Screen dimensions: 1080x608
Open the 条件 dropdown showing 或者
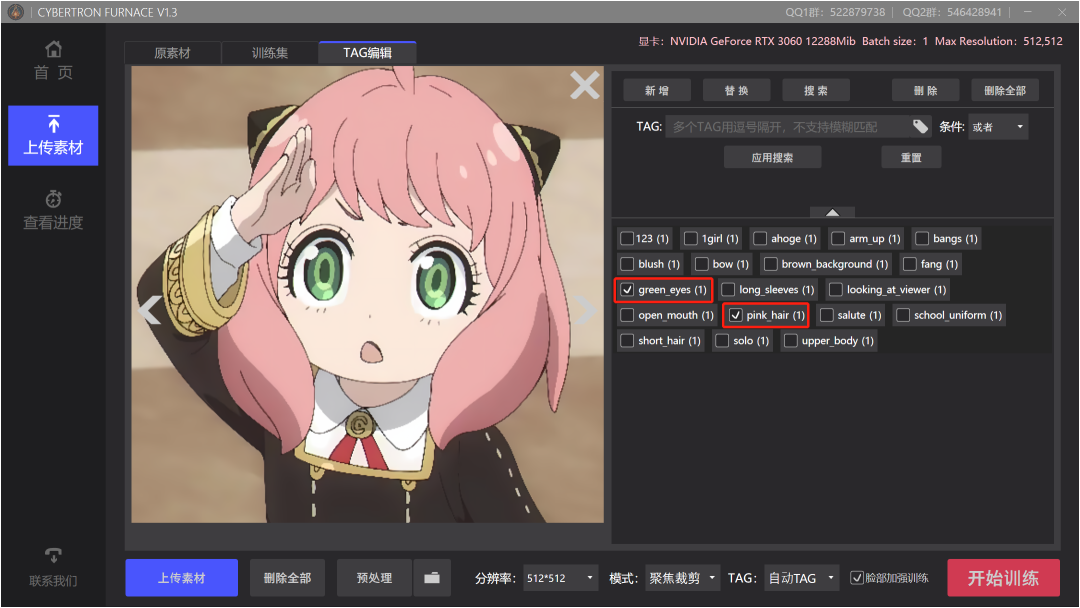click(998, 127)
